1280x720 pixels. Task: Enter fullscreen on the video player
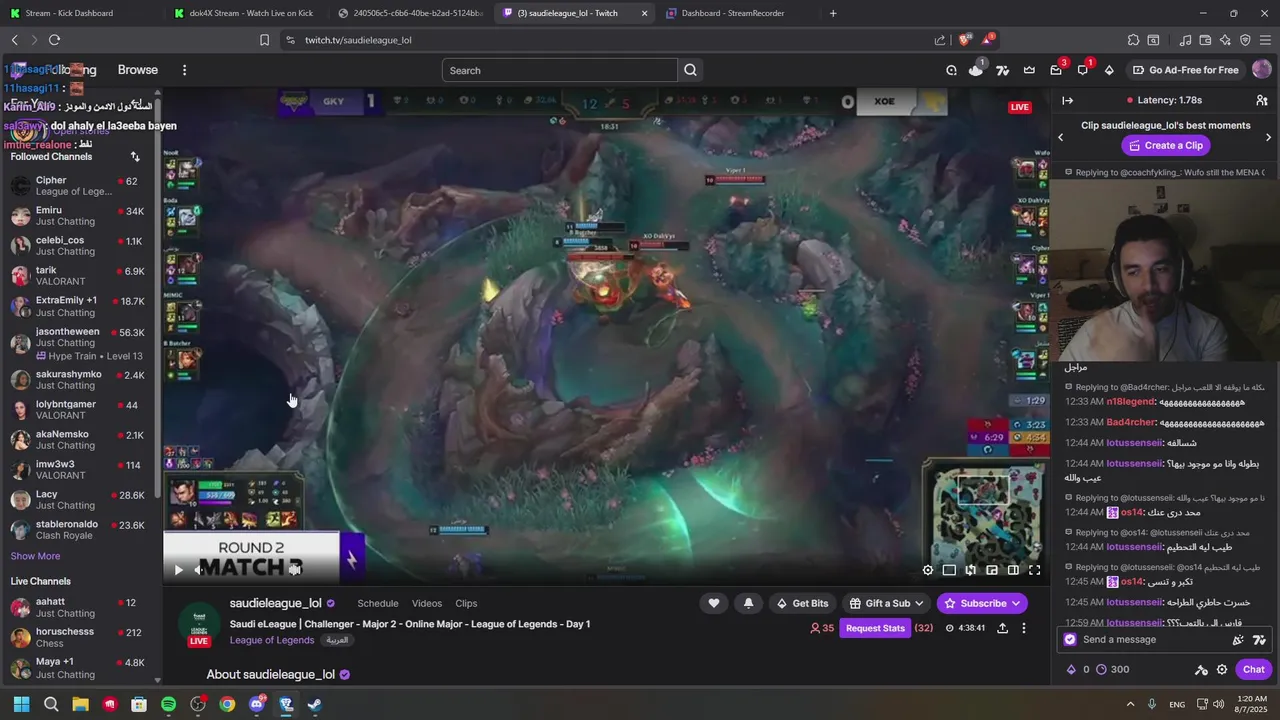point(1035,570)
